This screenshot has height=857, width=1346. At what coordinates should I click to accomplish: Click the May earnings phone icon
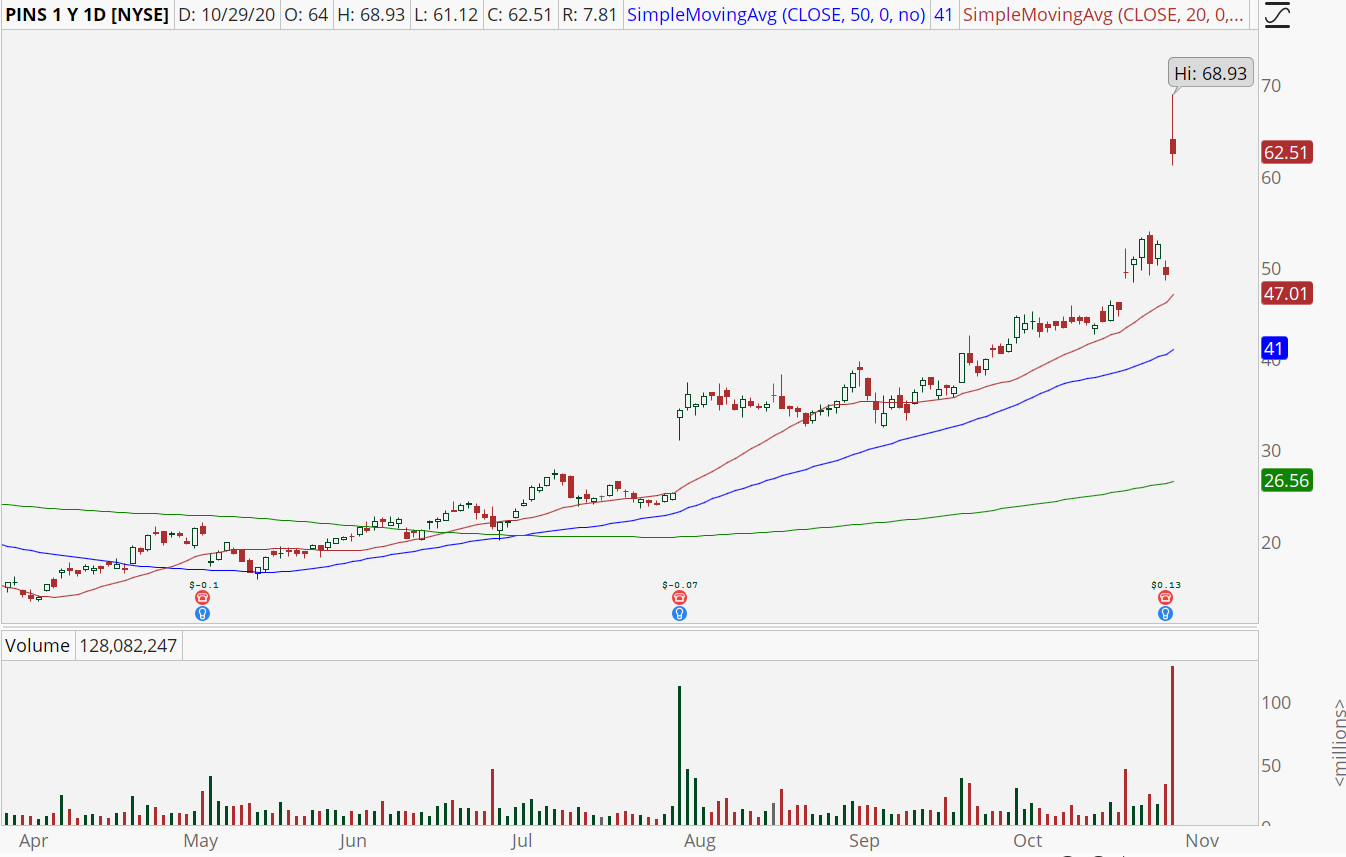point(202,597)
